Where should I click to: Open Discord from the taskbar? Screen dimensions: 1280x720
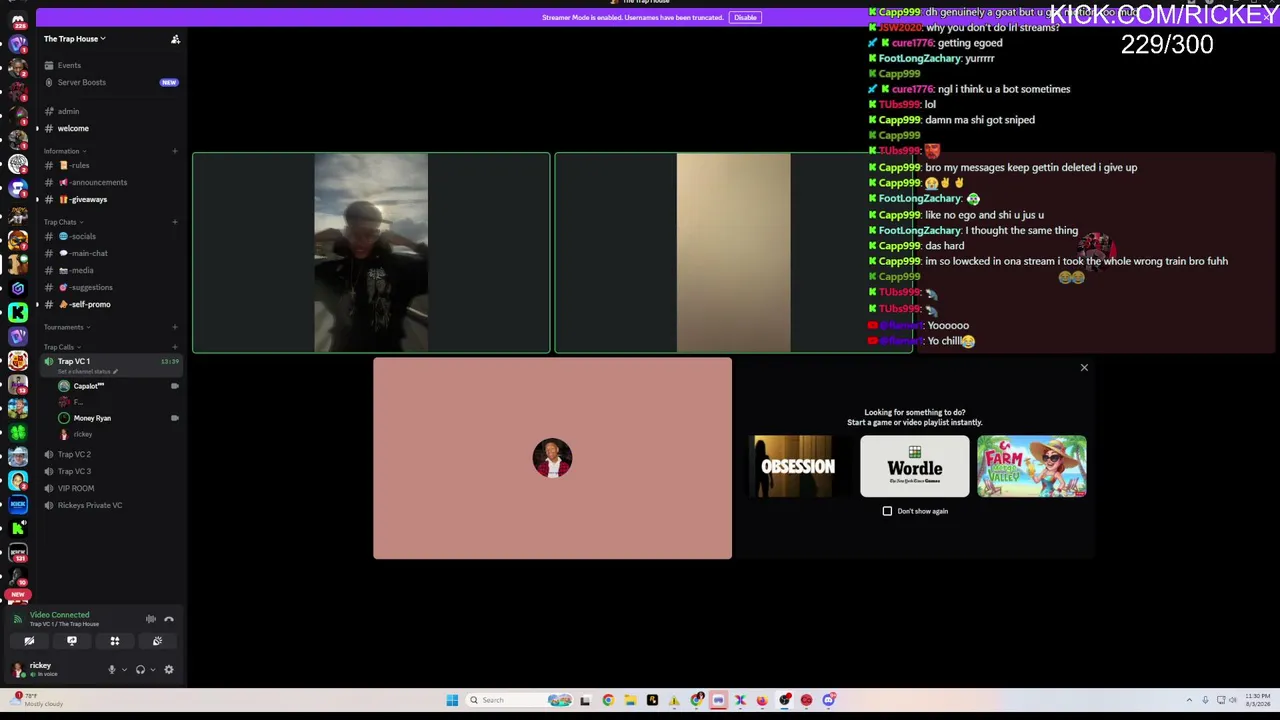pos(828,700)
